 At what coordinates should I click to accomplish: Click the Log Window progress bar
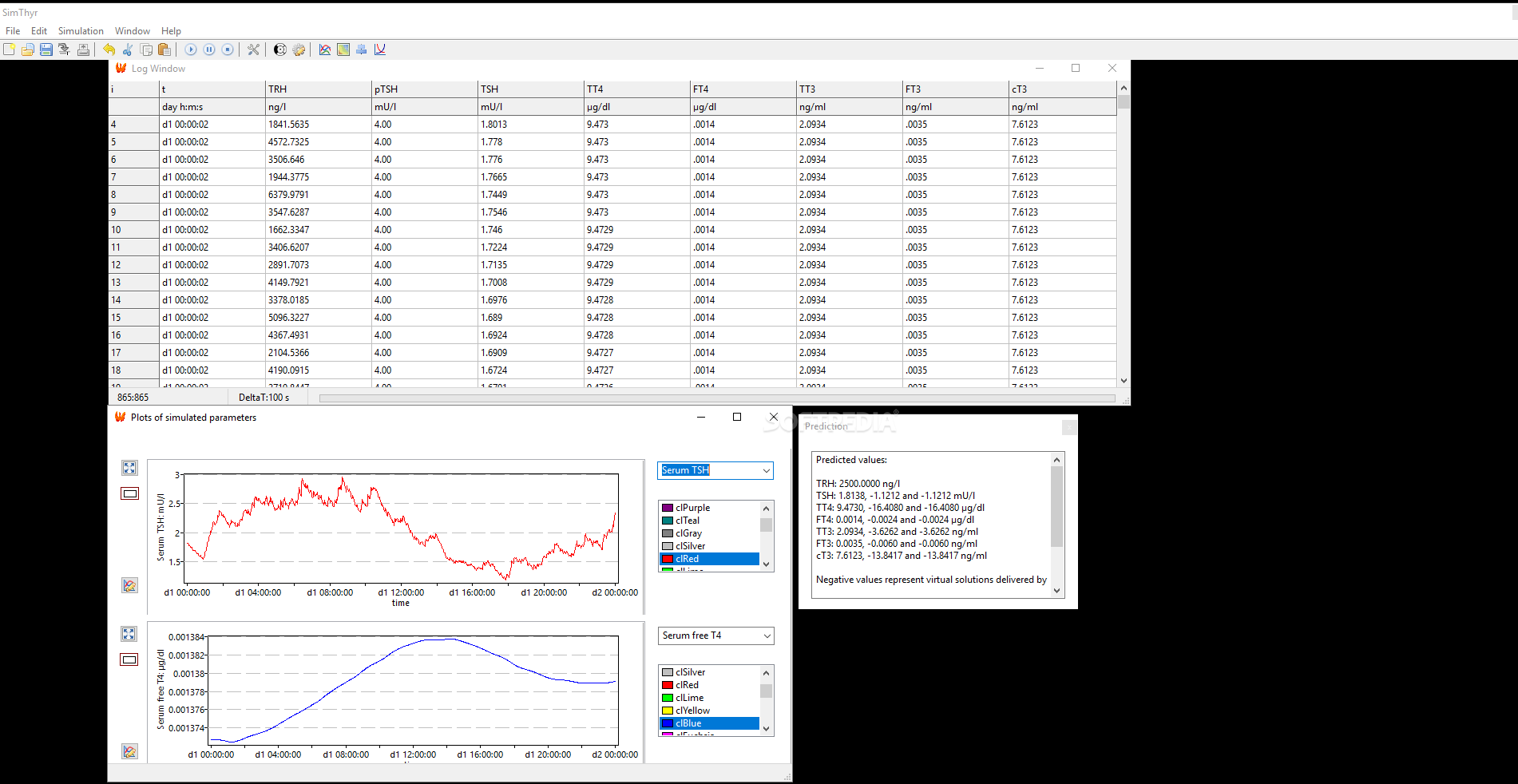point(717,398)
